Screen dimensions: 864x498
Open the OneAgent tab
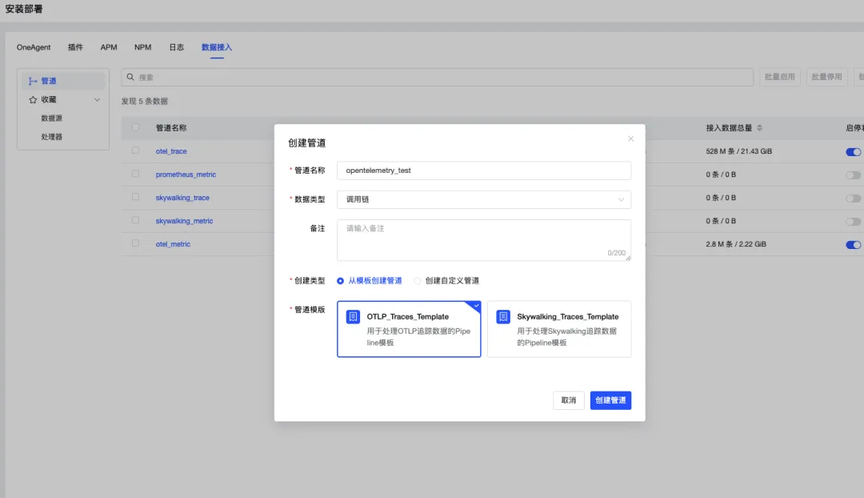pos(33,47)
